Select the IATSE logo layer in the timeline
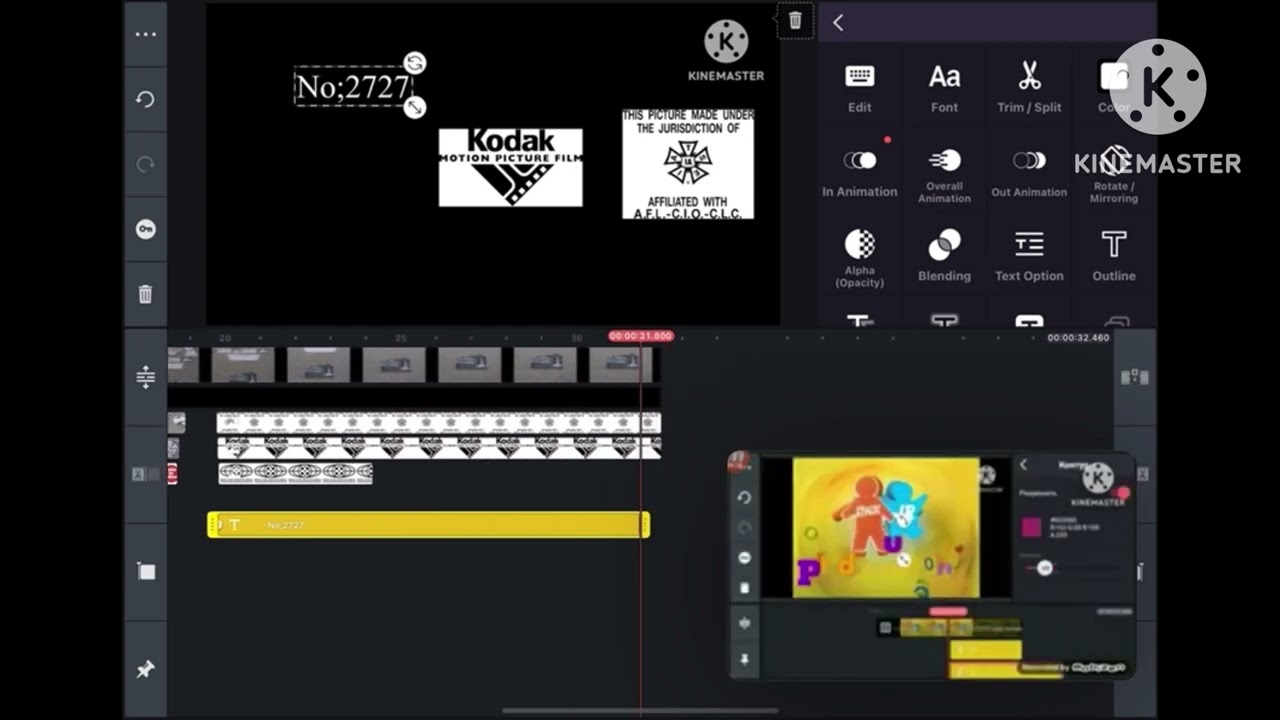Image resolution: width=1280 pixels, height=720 pixels. pos(439,423)
